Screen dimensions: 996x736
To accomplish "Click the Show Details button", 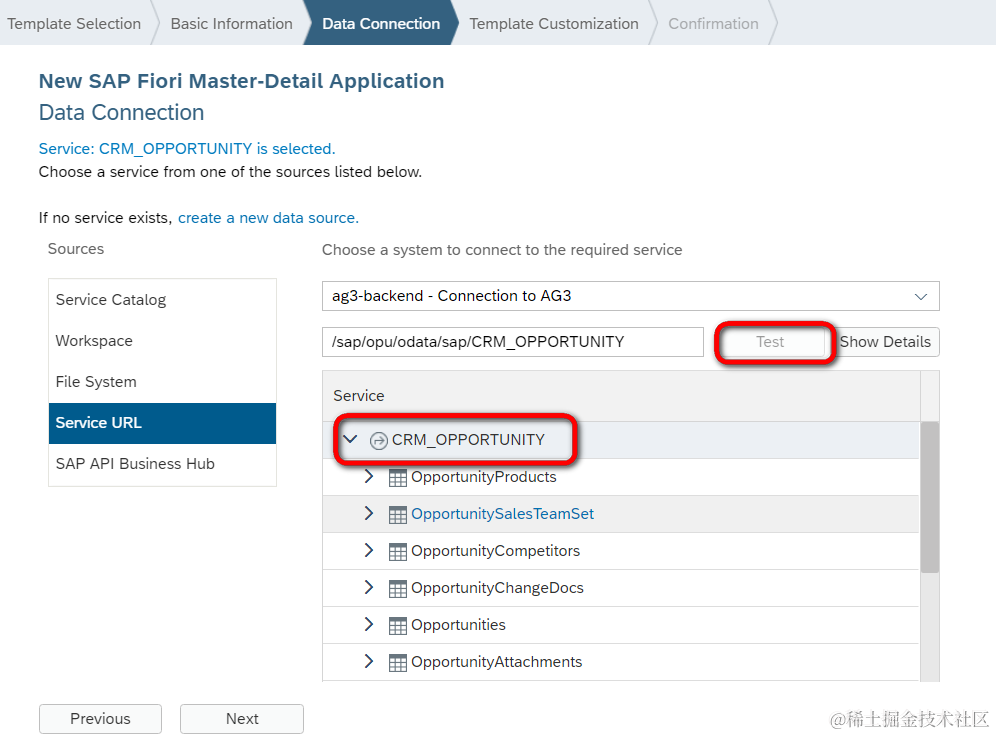I will 885,342.
